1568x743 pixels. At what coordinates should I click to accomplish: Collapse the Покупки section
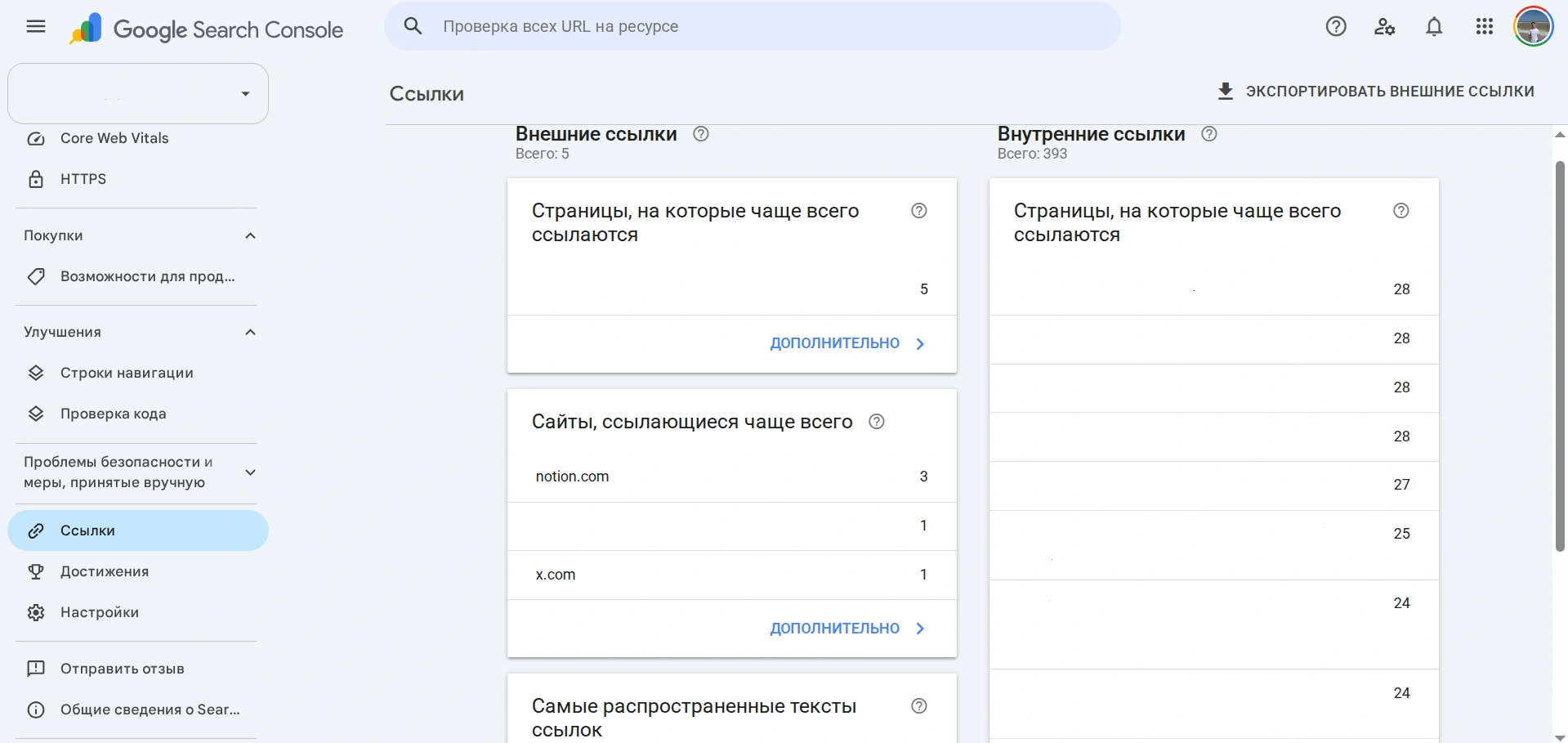pos(250,235)
